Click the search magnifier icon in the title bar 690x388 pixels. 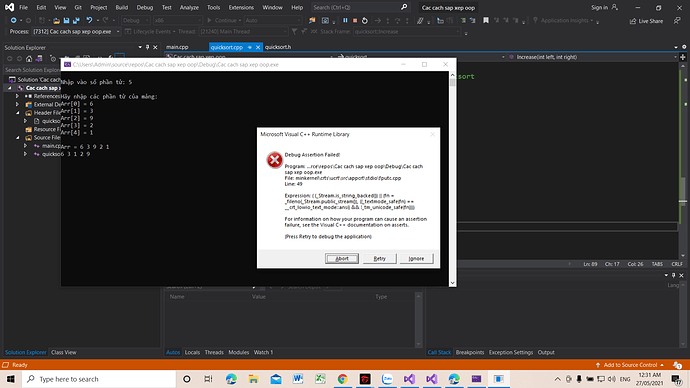coord(404,7)
